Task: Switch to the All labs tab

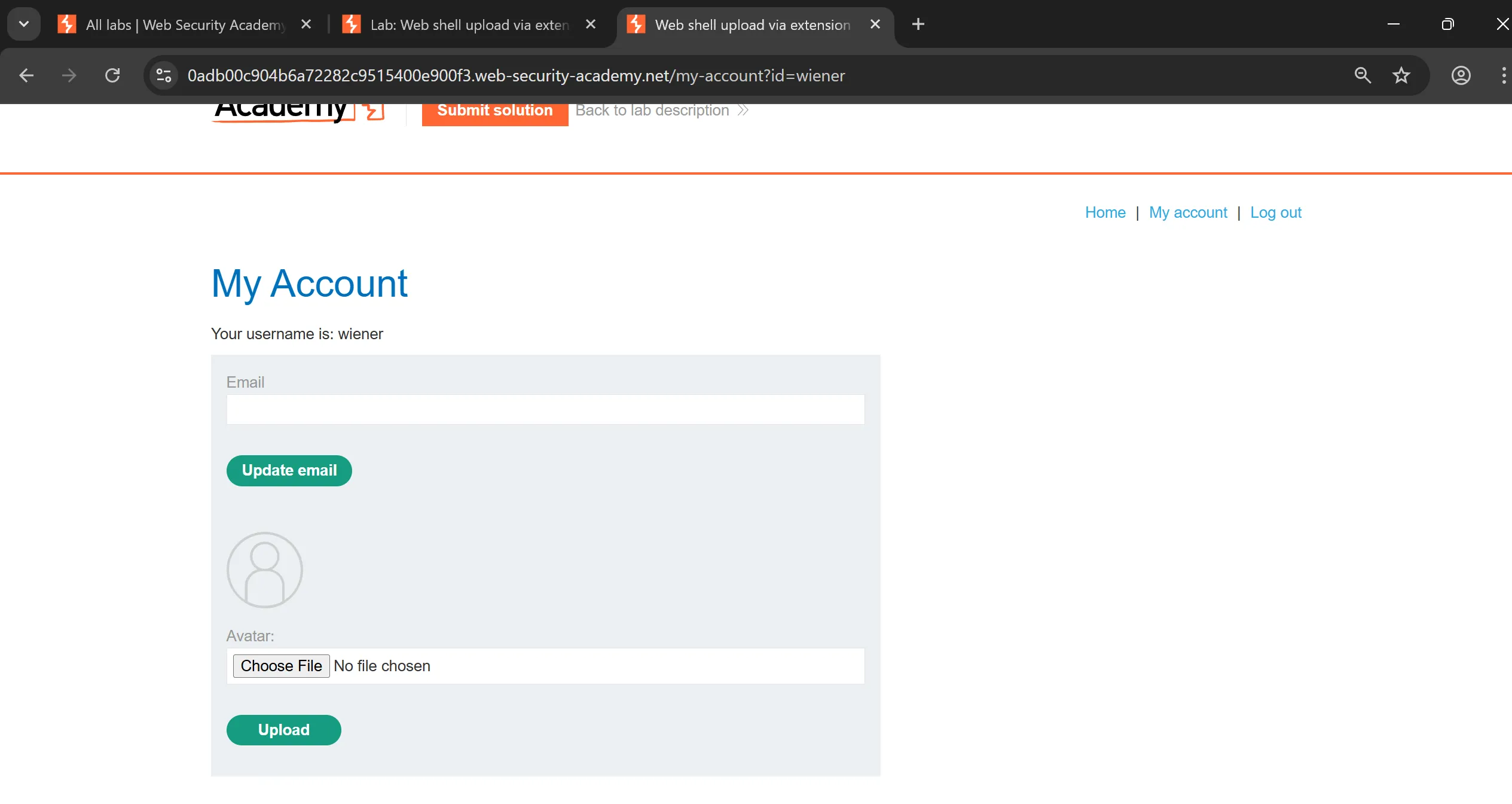Action: click(185, 25)
